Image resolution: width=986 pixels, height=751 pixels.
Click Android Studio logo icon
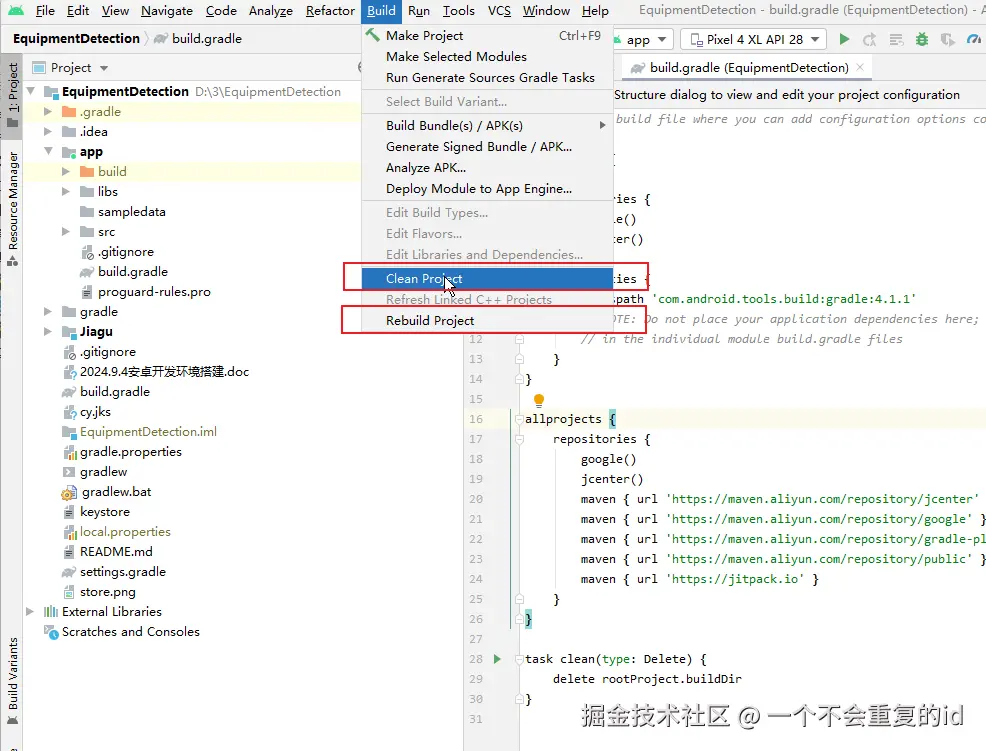click(x=16, y=10)
